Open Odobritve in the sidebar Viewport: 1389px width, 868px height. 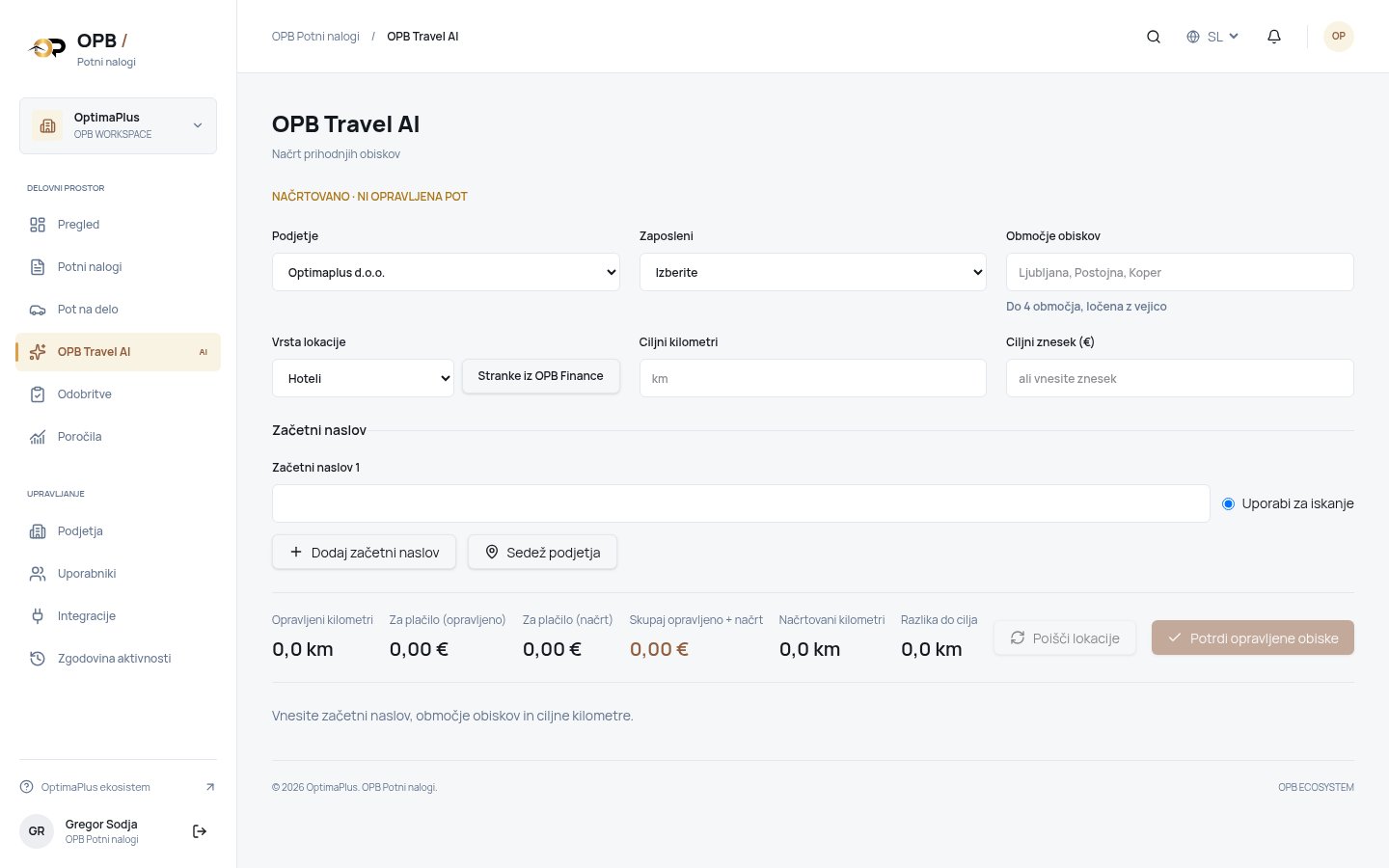[x=118, y=394]
